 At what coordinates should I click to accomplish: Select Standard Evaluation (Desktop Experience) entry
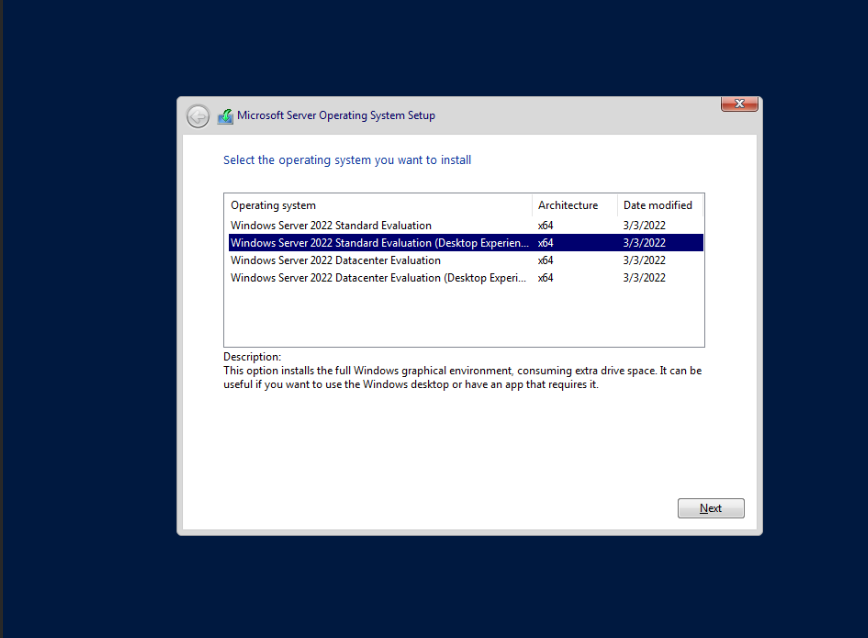pos(379,243)
